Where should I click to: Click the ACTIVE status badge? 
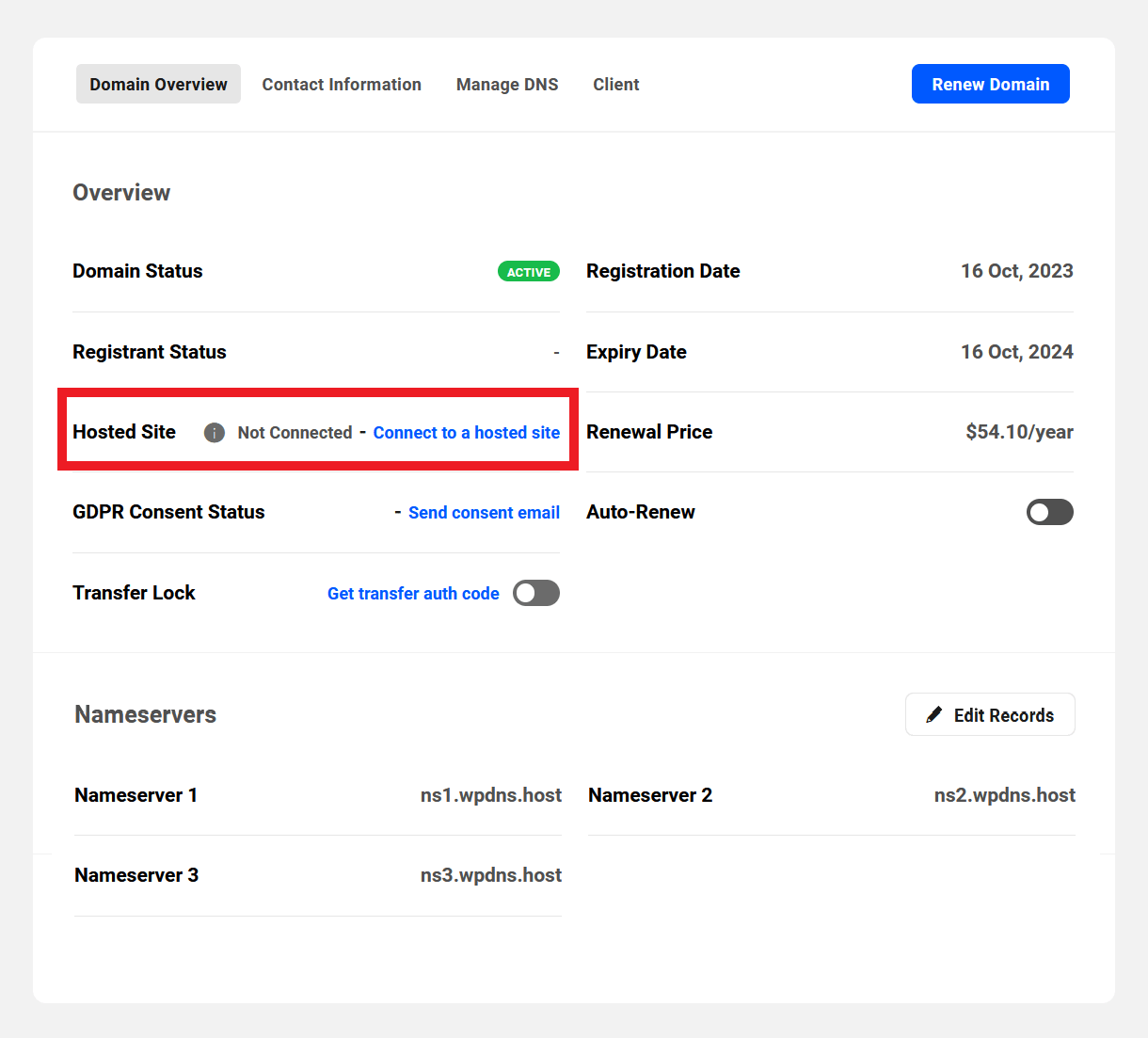click(x=529, y=271)
